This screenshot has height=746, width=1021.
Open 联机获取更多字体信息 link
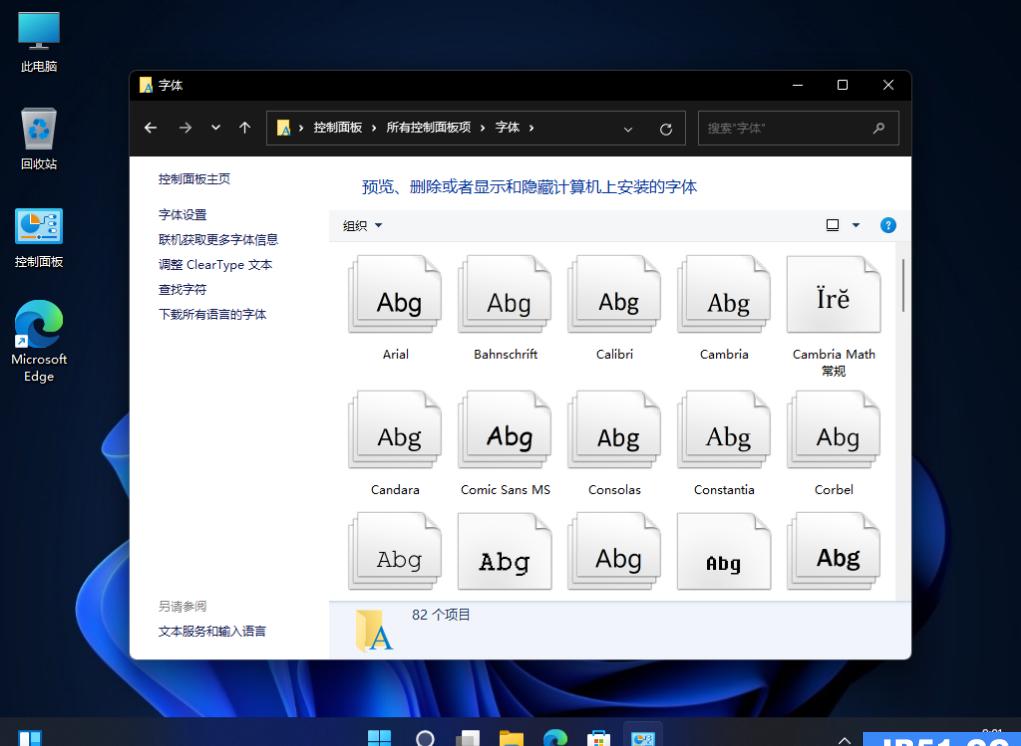[218, 240]
